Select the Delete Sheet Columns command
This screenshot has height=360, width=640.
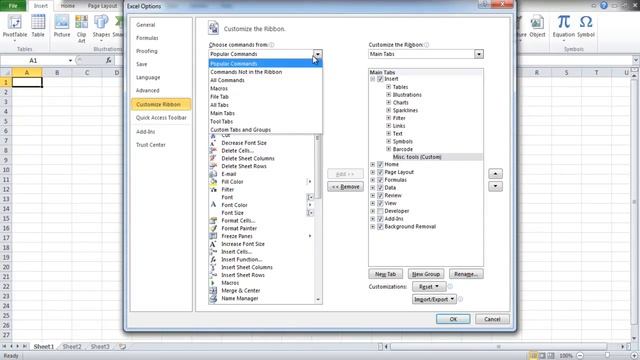pos(248,158)
